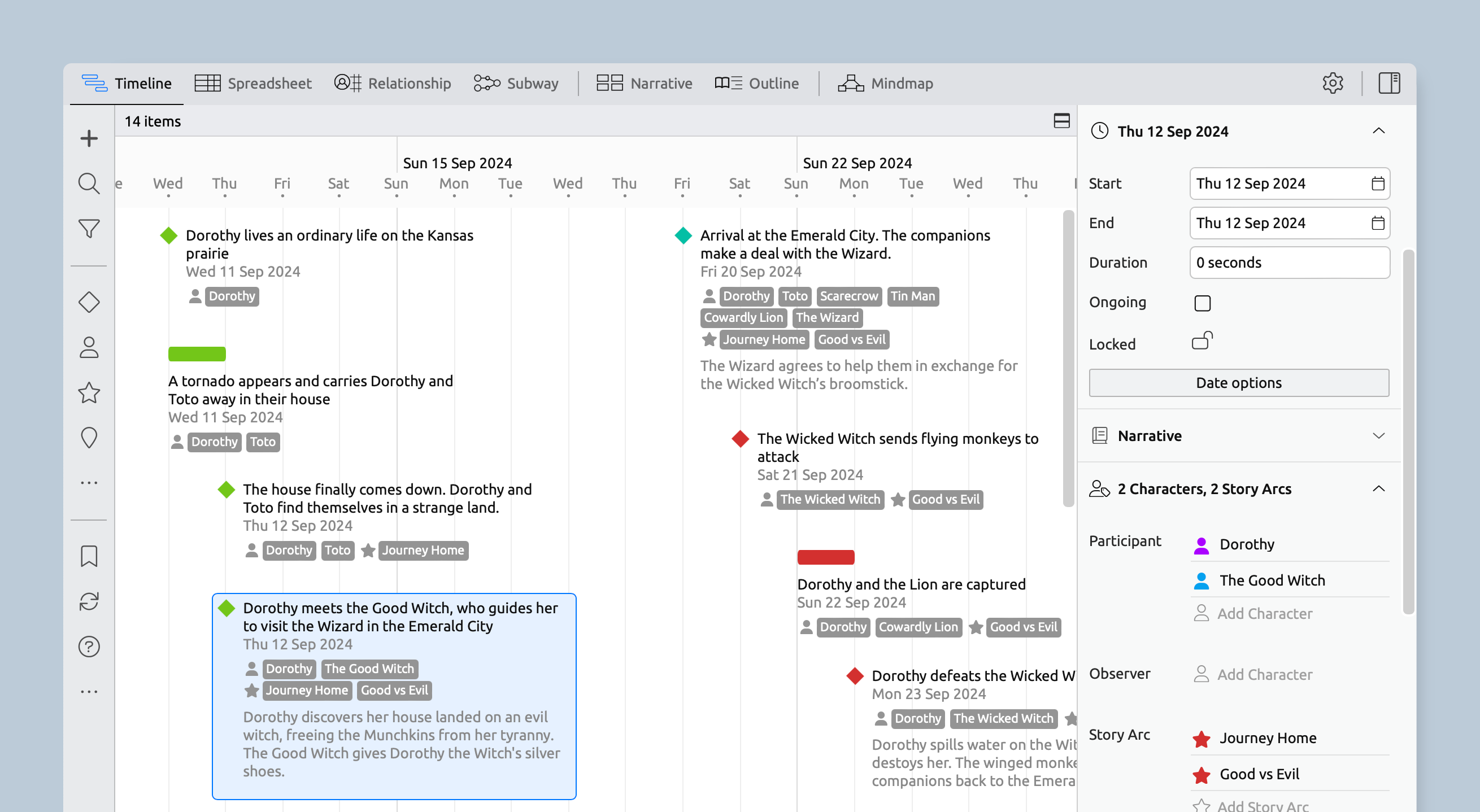The image size is (1480, 812).
Task: Click the Duration field showing 0 seconds
Action: tap(1289, 263)
